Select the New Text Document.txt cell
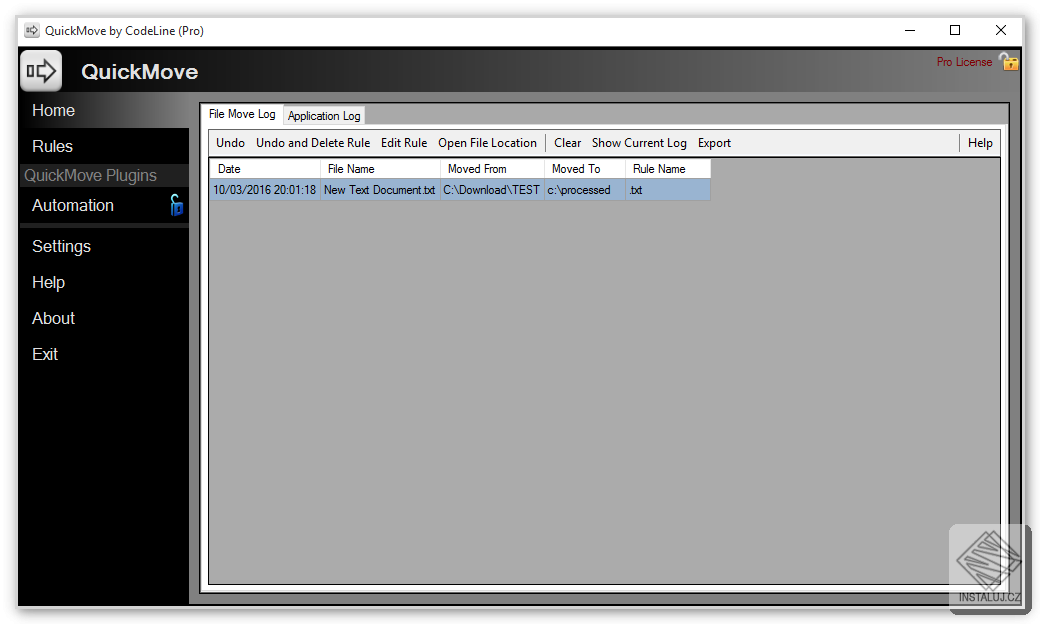This screenshot has height=624, width=1040. (381, 190)
